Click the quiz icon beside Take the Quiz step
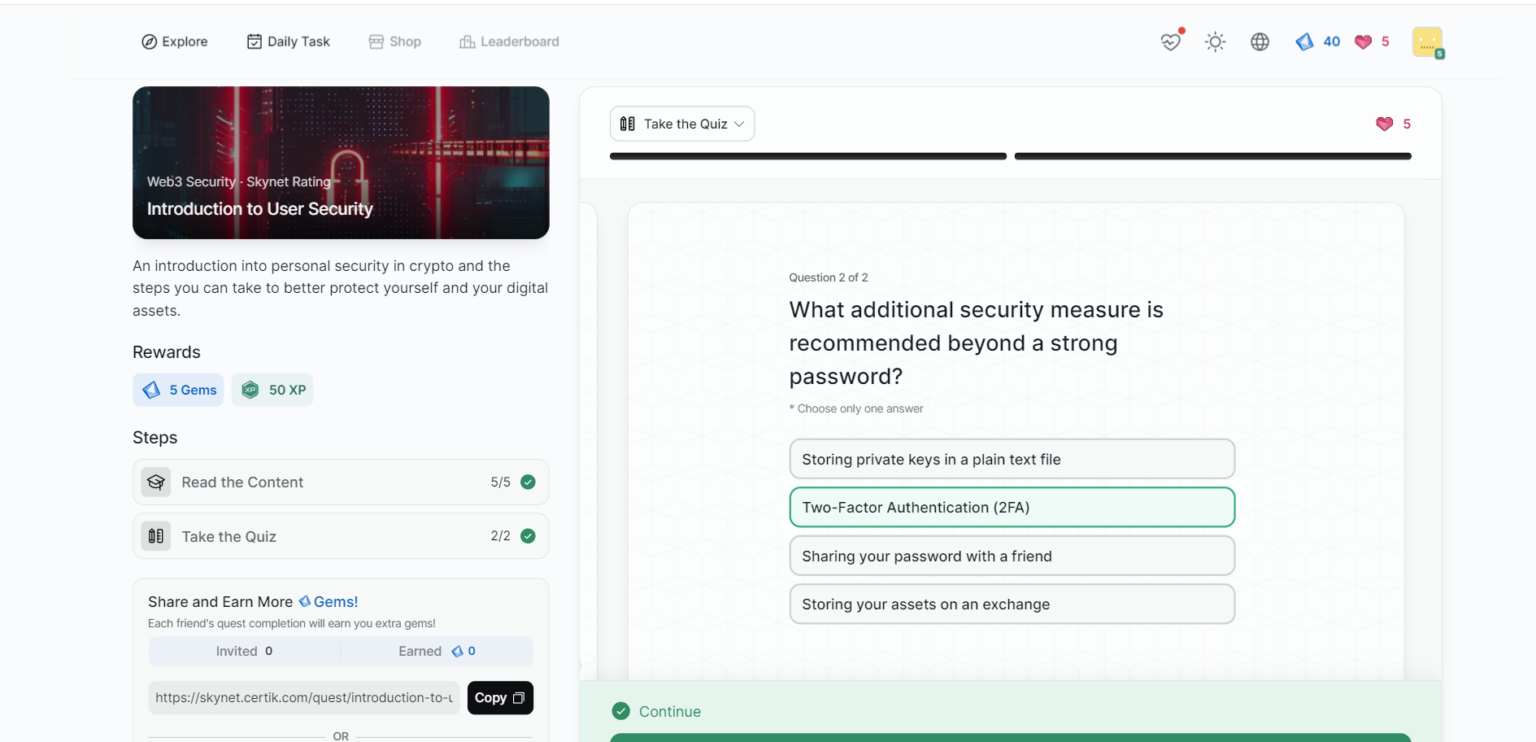This screenshot has height=742, width=1536. (156, 536)
